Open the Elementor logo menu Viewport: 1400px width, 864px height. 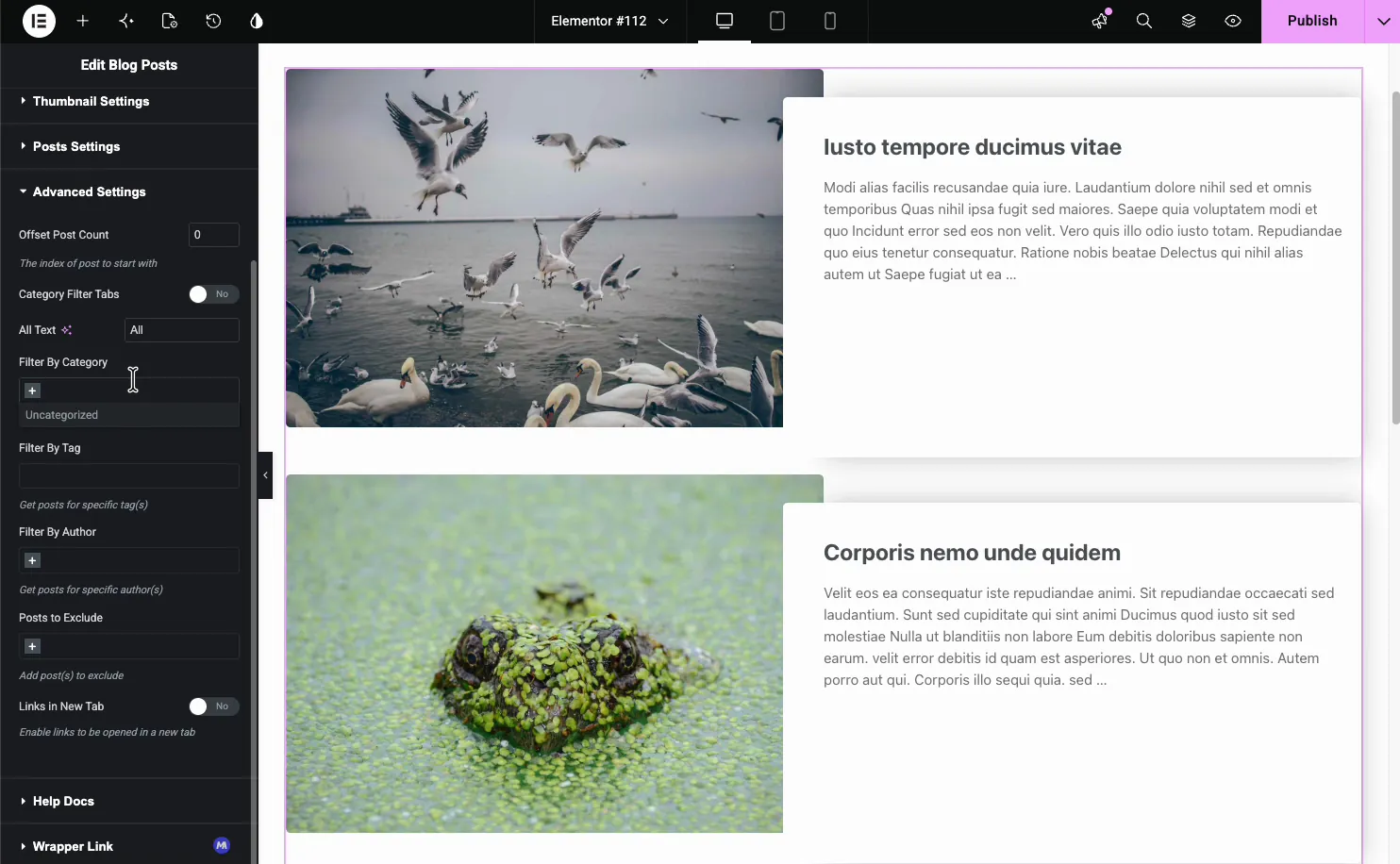[x=39, y=21]
